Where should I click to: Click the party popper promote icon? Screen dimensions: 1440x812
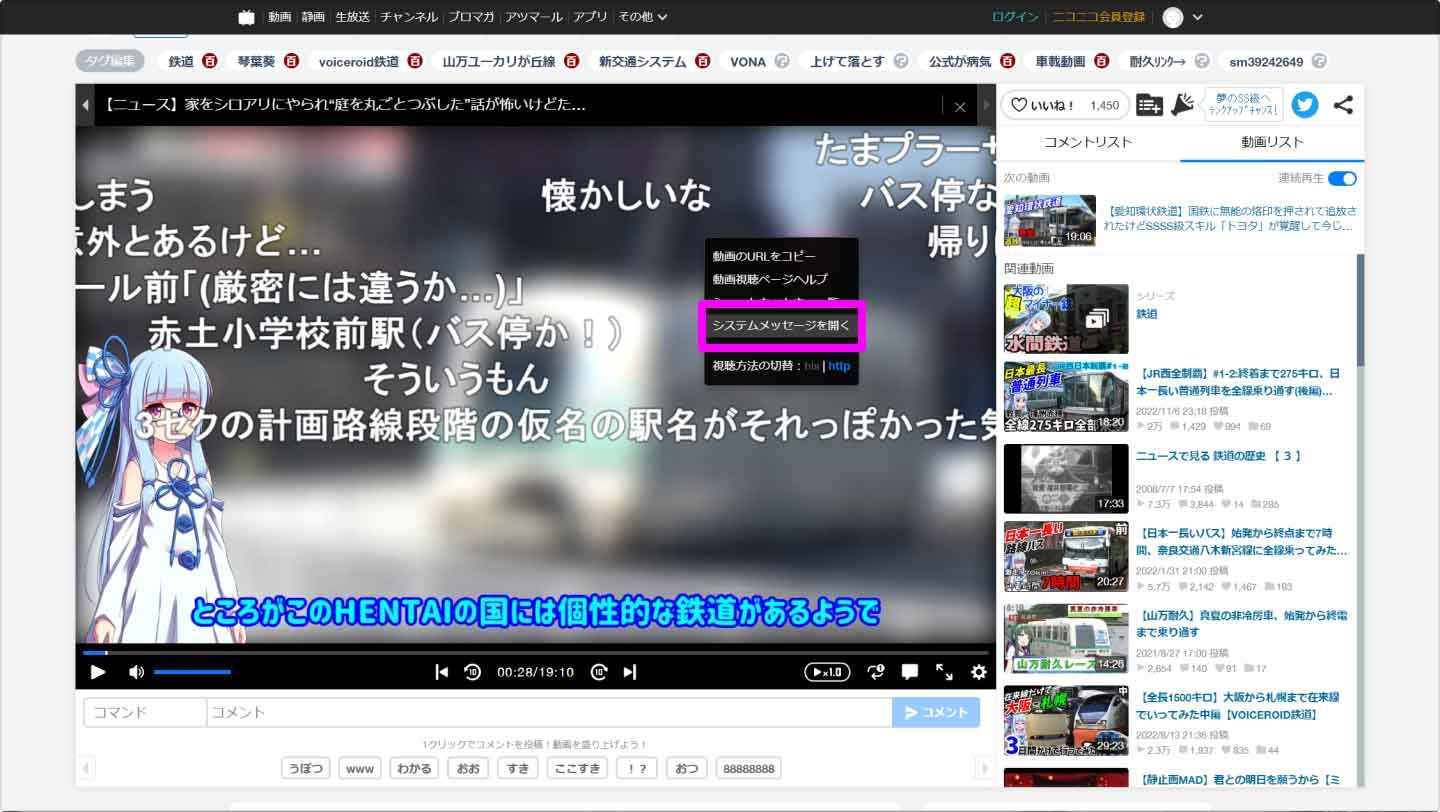(1183, 105)
